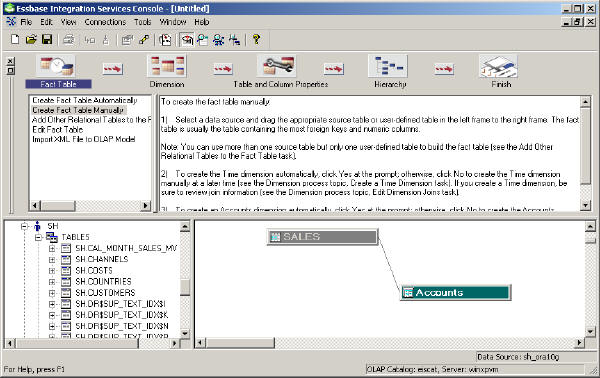600x378 pixels.
Task: Click the Print toolbar icon
Action: tap(68, 39)
